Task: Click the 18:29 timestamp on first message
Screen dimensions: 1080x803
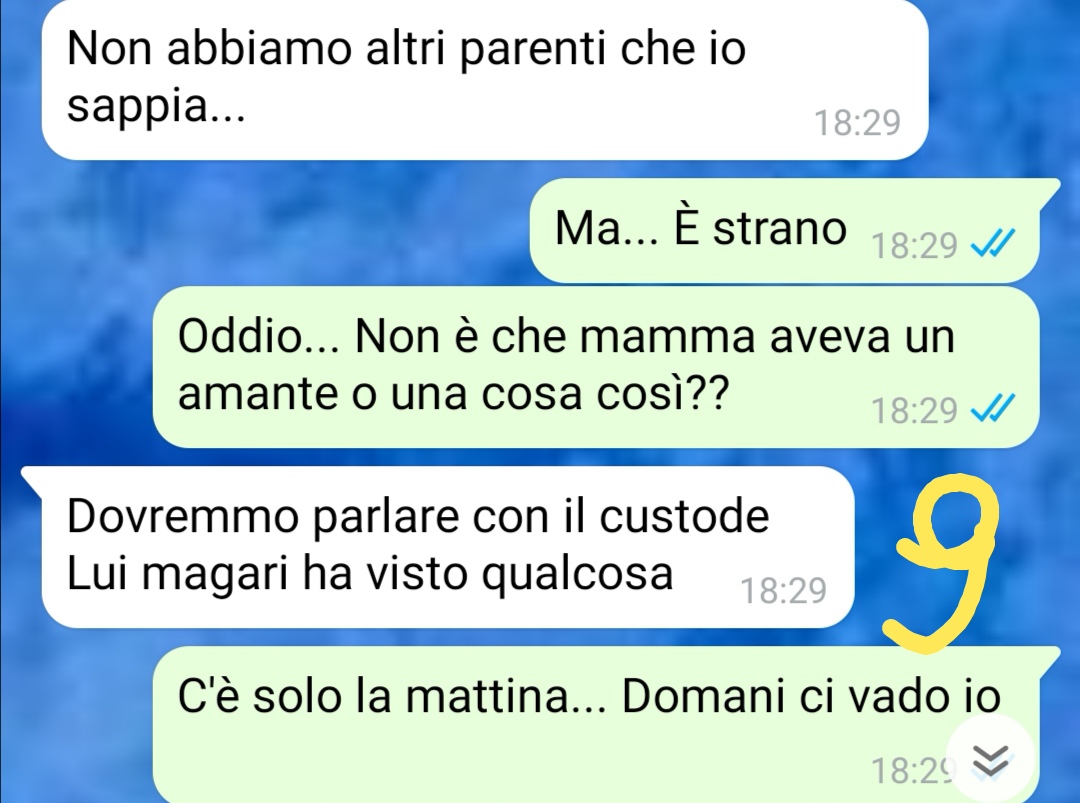Action: [858, 123]
